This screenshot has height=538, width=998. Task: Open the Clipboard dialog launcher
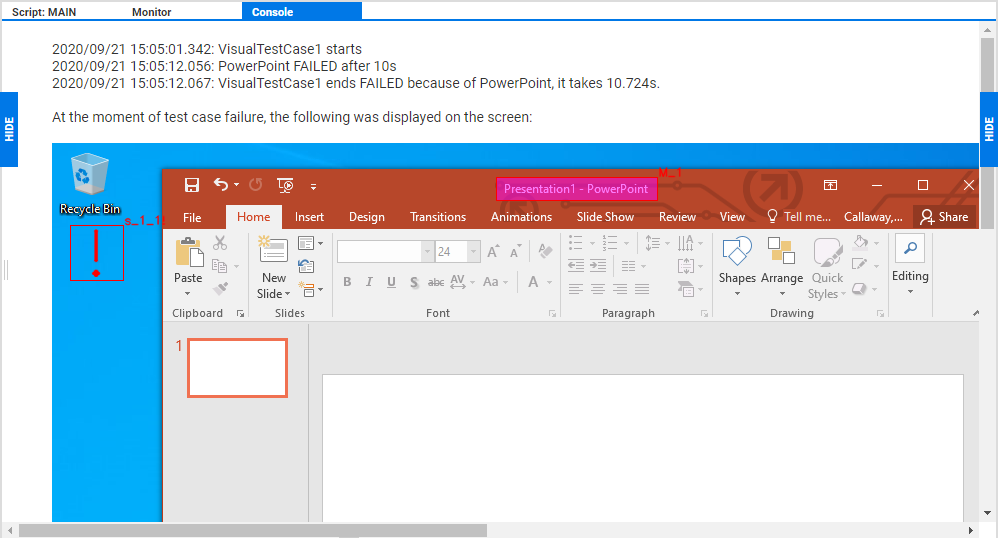click(x=240, y=313)
